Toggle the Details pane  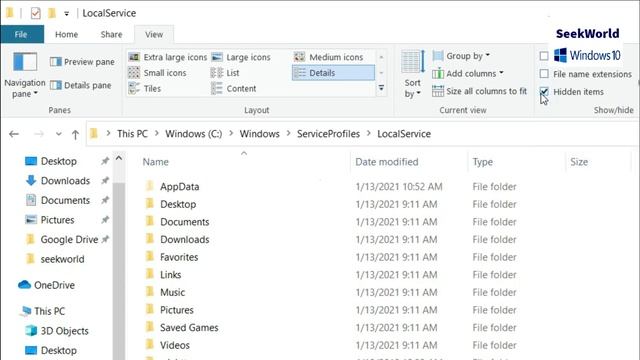coord(80,85)
